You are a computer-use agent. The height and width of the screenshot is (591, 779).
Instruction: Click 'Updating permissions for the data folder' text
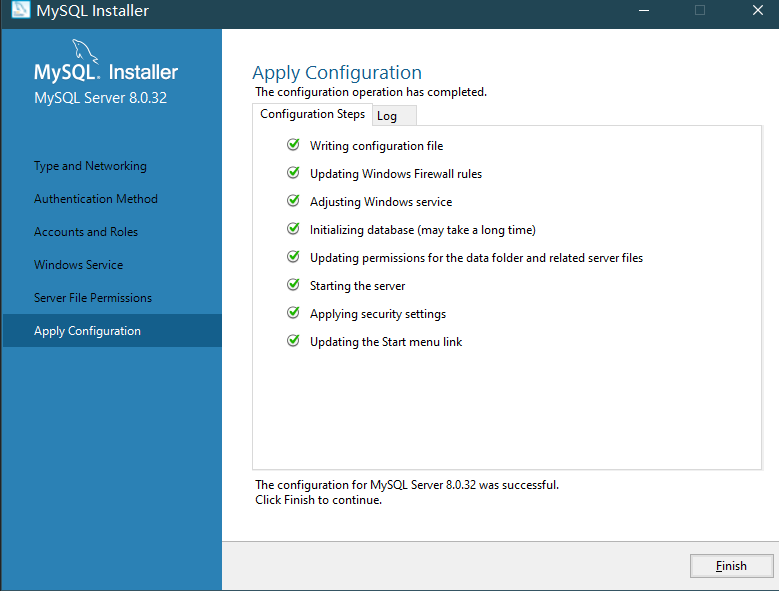476,258
